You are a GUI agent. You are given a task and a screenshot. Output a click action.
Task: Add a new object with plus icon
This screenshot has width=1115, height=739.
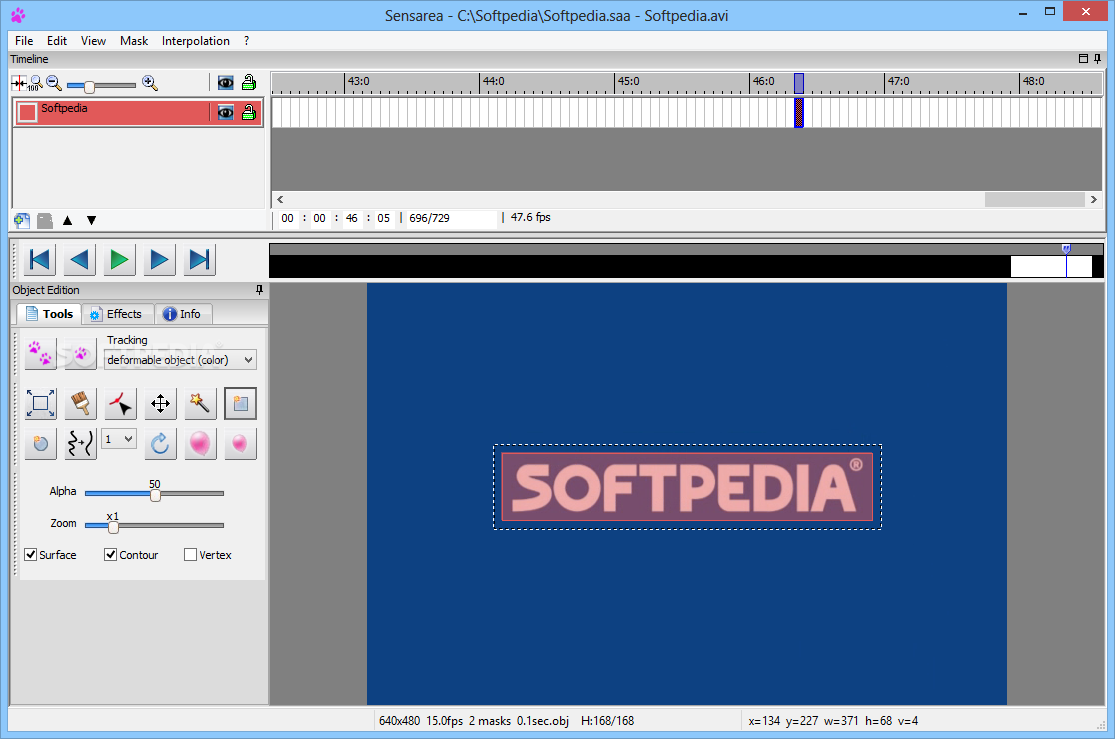(x=21, y=220)
